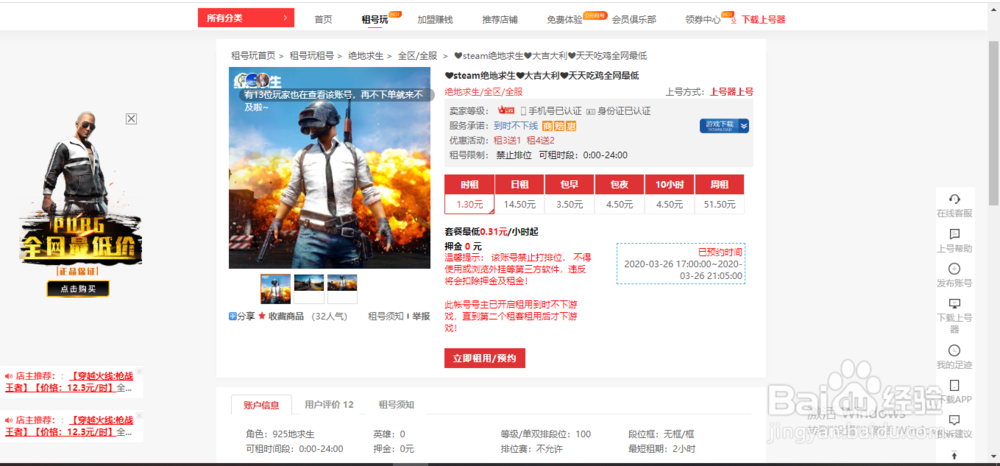Viewport: 1000px width, 466px height.
Task: Click the blue 分享 share icon
Action: coord(233,316)
